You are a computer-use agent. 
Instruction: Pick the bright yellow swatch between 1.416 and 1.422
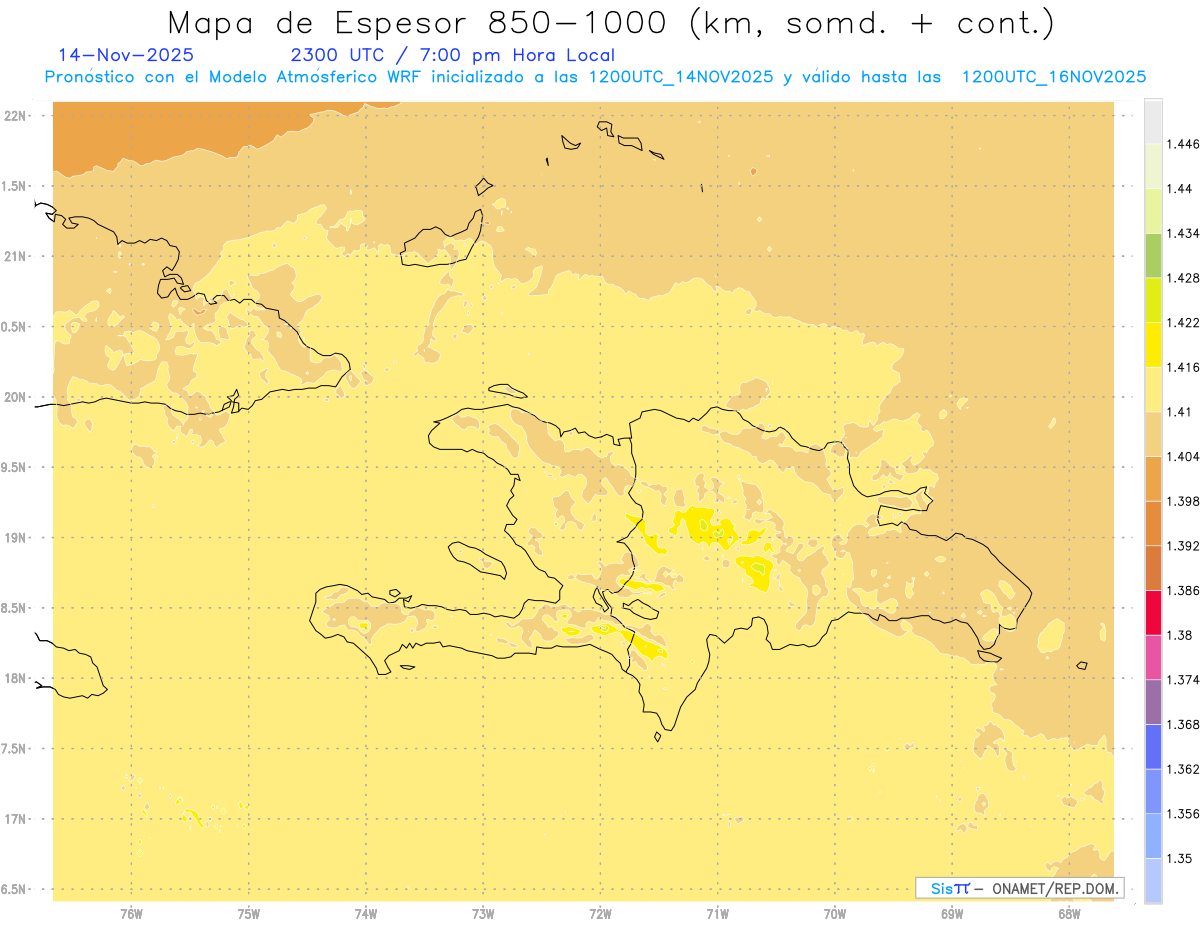click(1153, 345)
